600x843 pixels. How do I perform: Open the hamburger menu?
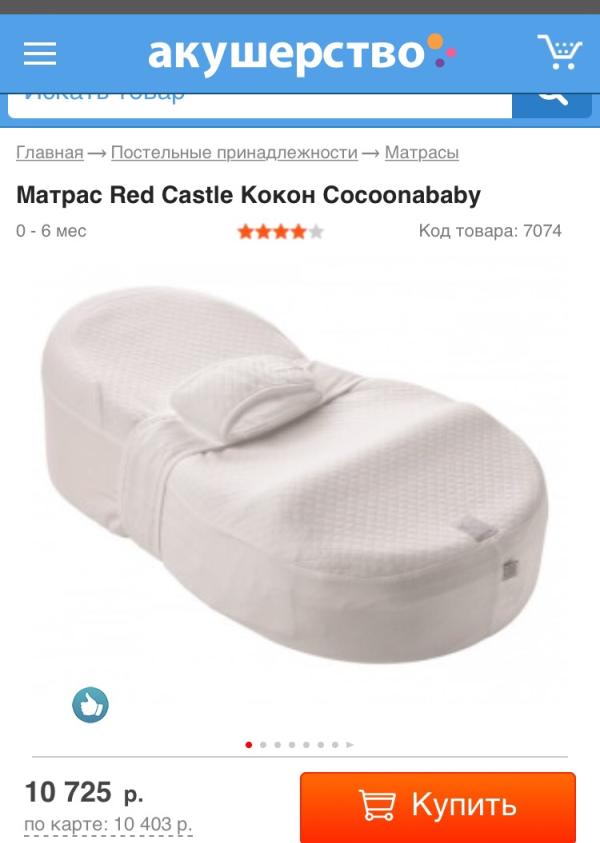tap(40, 53)
